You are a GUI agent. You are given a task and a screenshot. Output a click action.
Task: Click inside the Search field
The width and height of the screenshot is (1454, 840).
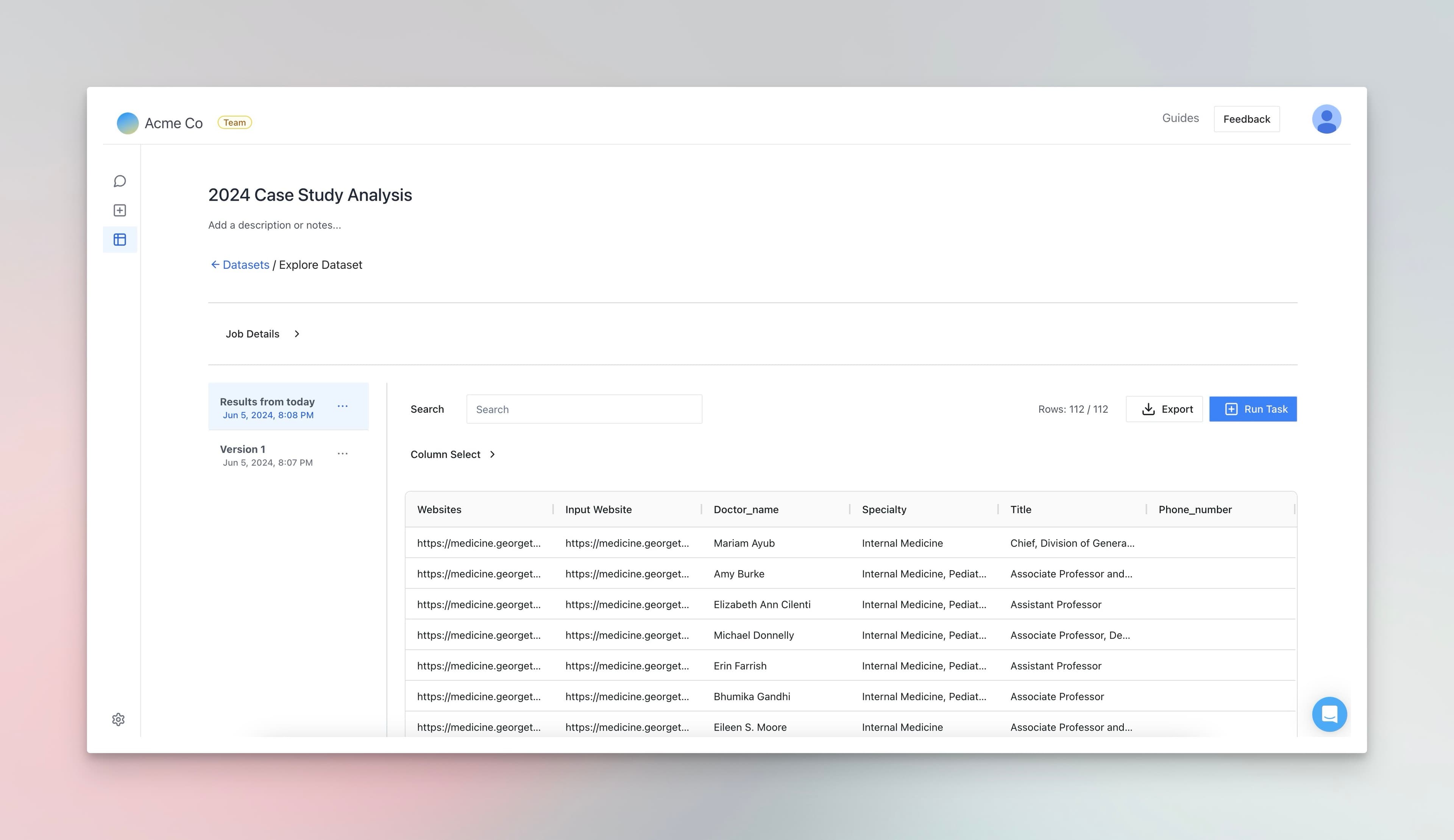[x=584, y=408]
